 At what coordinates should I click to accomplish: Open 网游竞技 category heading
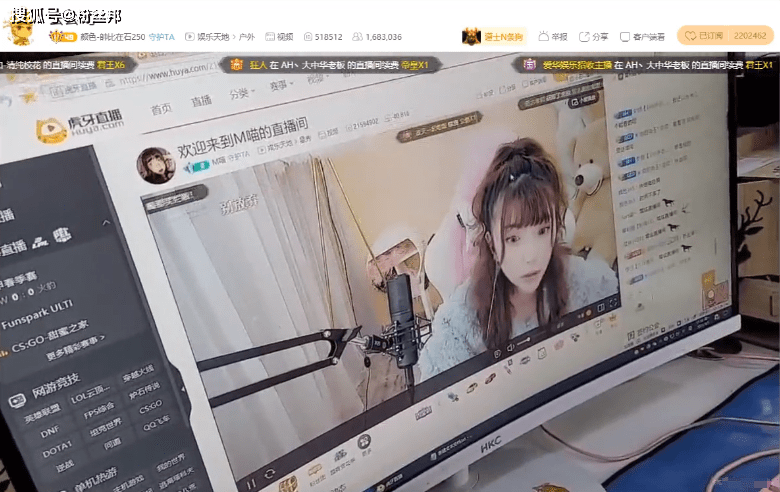click(x=56, y=386)
